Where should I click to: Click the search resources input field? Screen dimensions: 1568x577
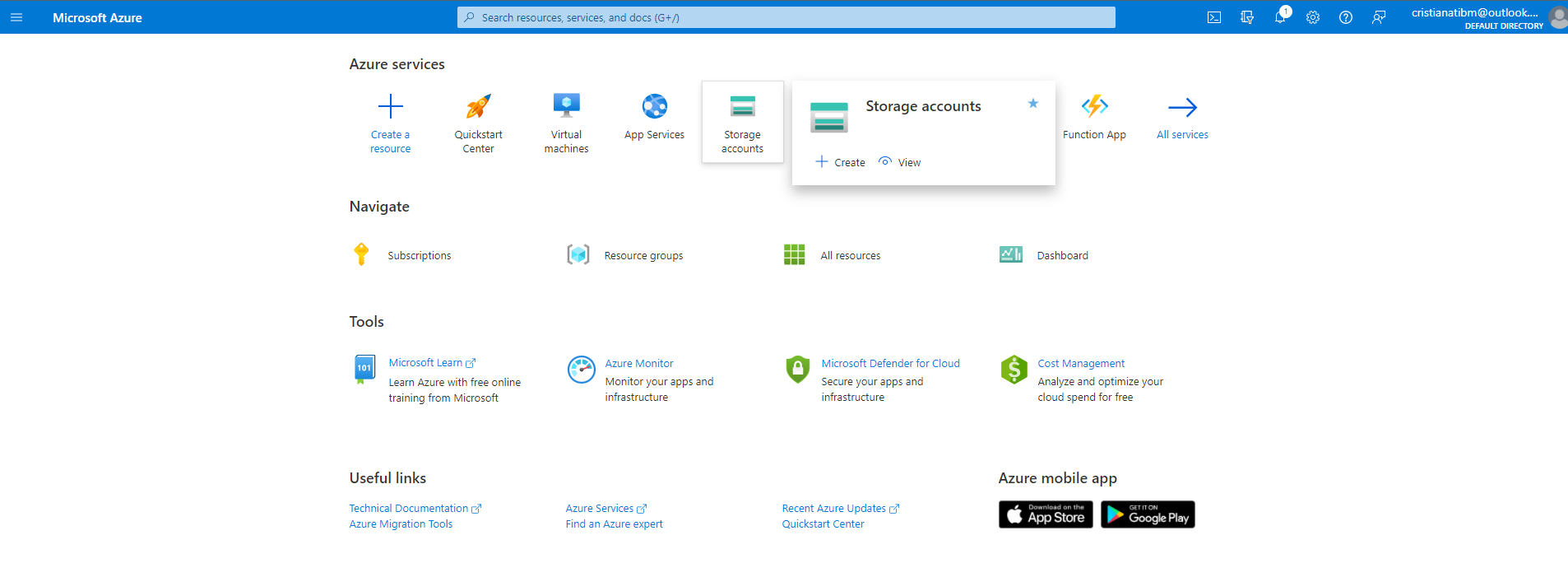coord(786,17)
